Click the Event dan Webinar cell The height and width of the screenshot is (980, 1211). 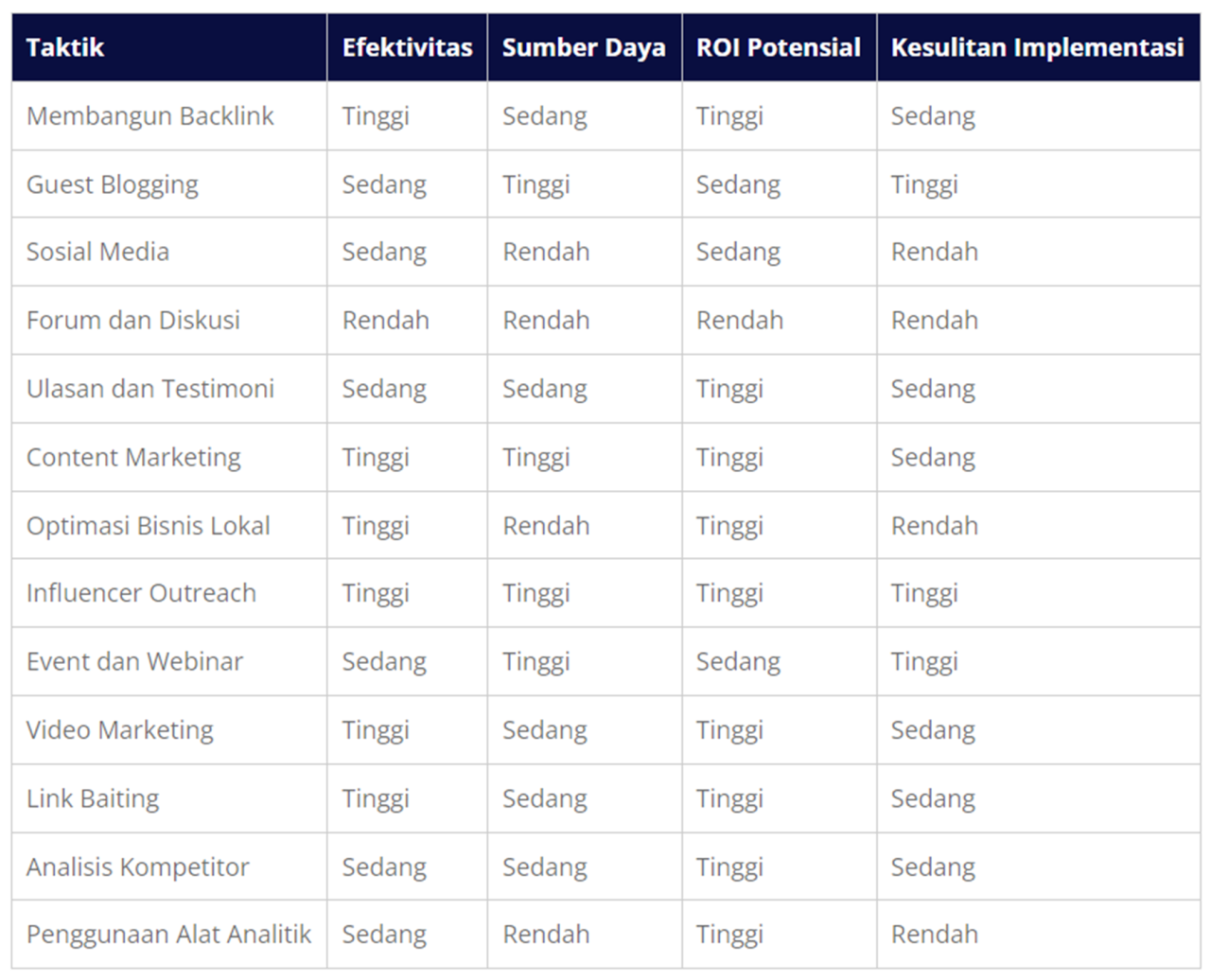pyautogui.click(x=134, y=661)
